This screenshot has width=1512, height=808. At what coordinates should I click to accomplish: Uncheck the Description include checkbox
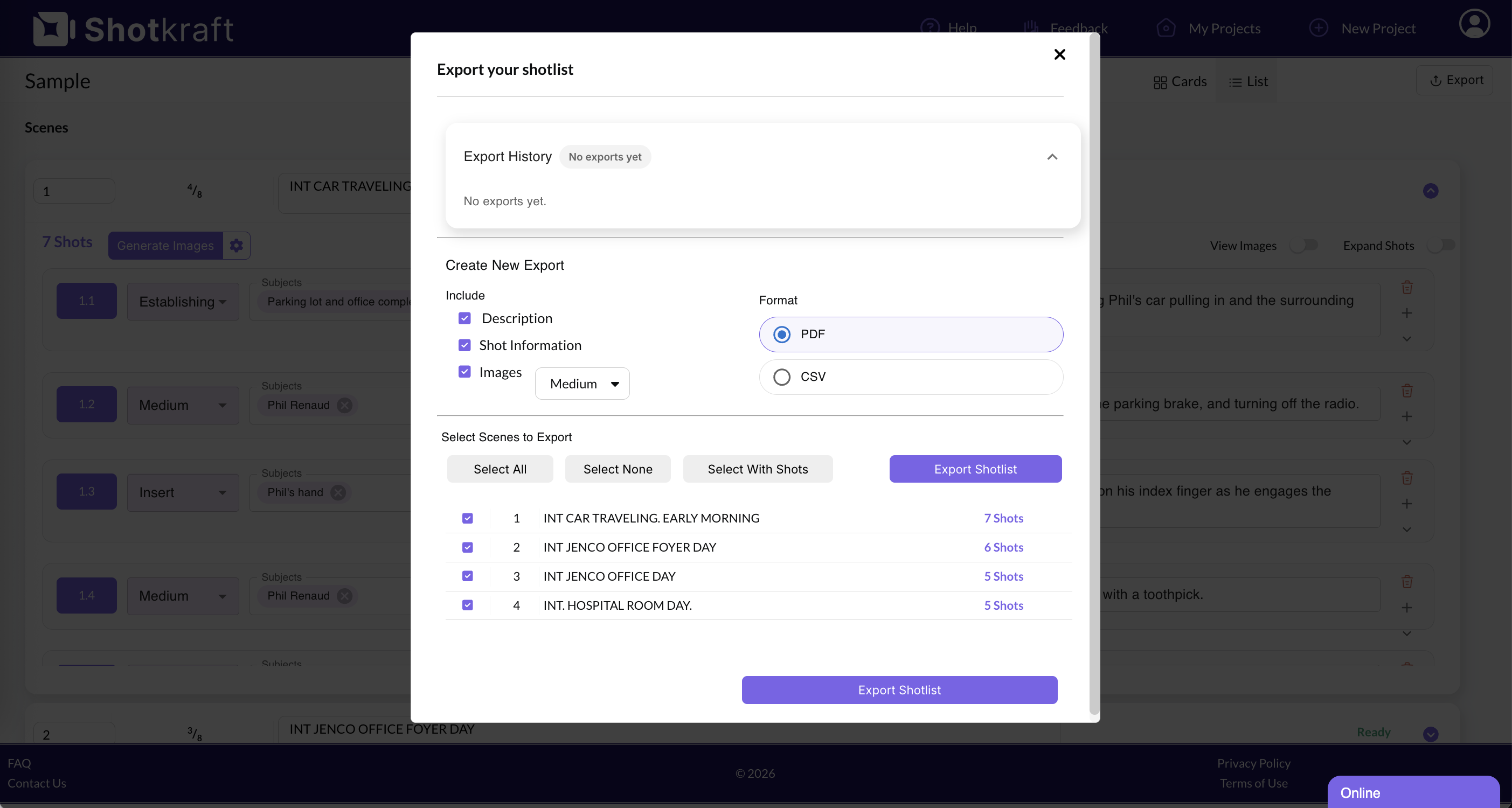pyautogui.click(x=464, y=318)
